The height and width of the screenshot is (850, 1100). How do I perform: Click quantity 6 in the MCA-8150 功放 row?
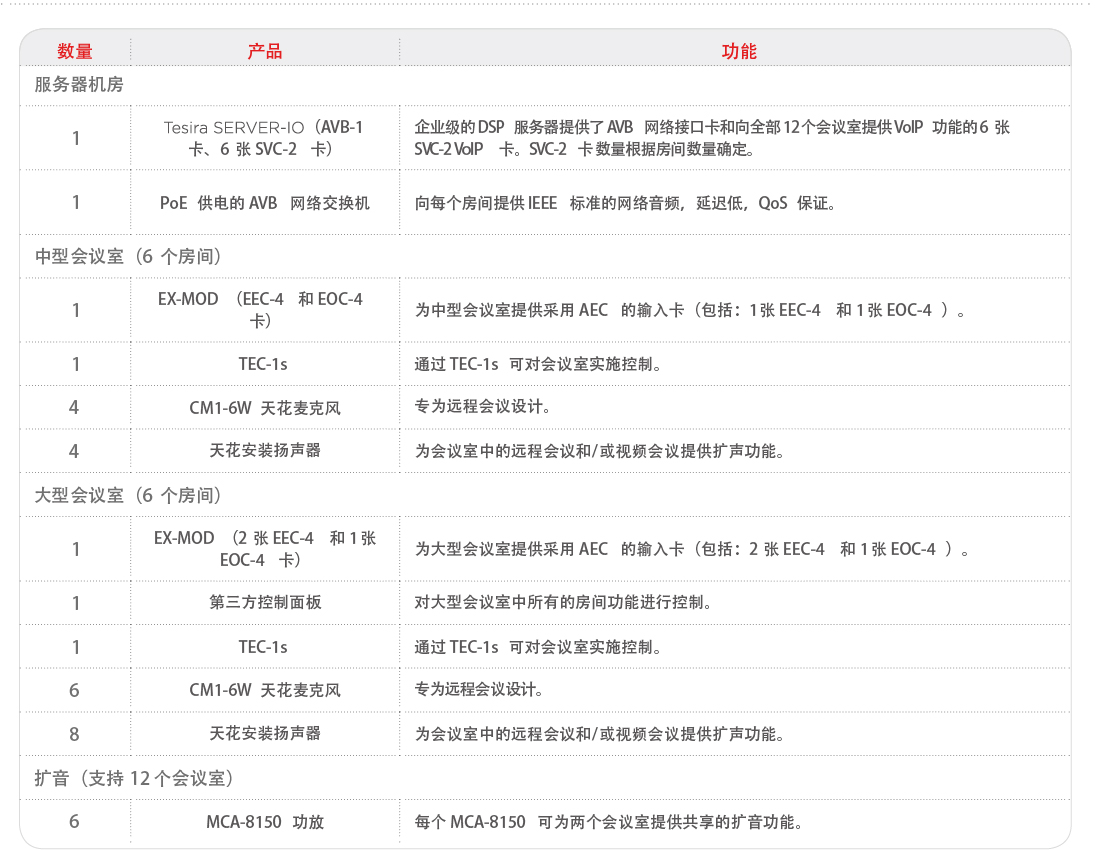(x=74, y=822)
